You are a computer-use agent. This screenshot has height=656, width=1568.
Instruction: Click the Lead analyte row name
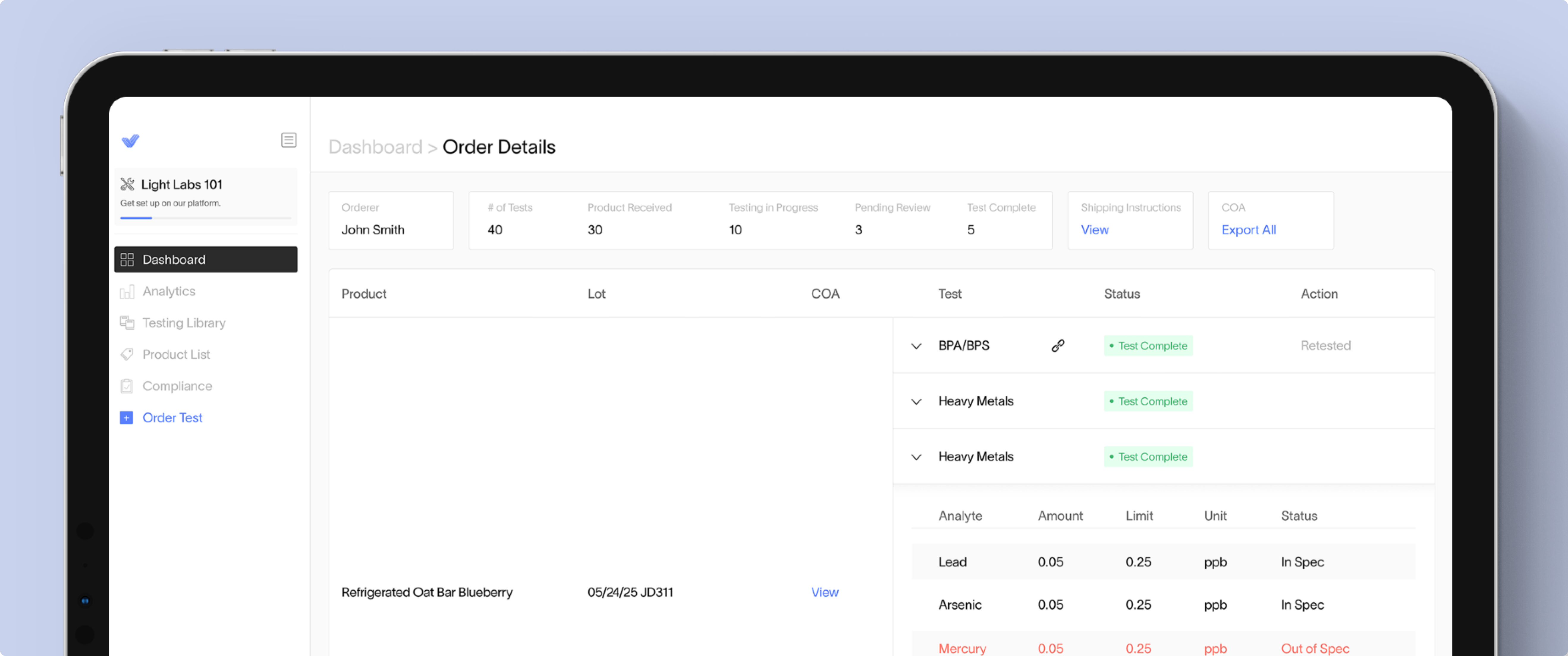coord(952,562)
